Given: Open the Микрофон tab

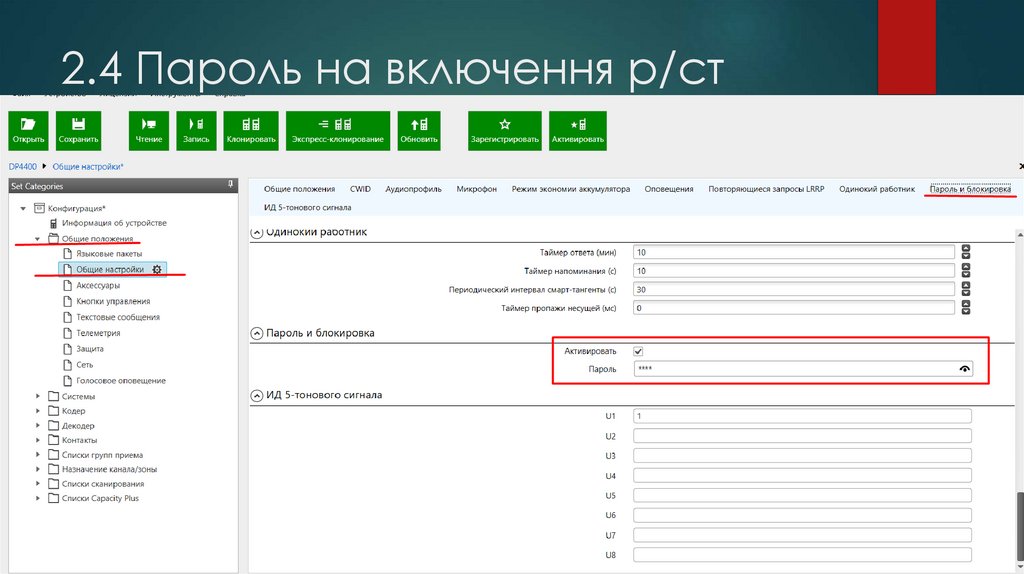Looking at the screenshot, I should (x=476, y=189).
